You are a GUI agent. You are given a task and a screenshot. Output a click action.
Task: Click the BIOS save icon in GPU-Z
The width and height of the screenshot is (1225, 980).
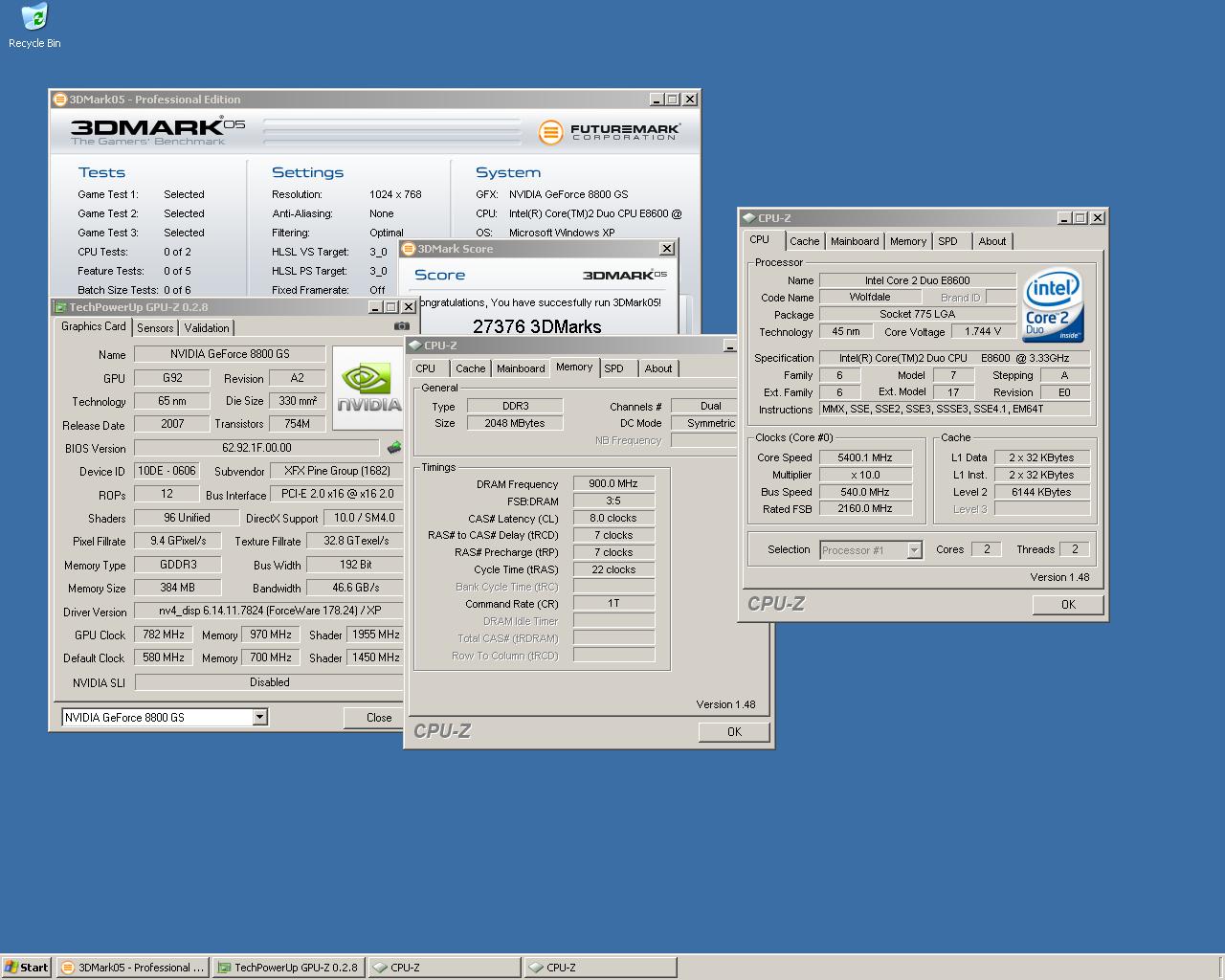393,447
